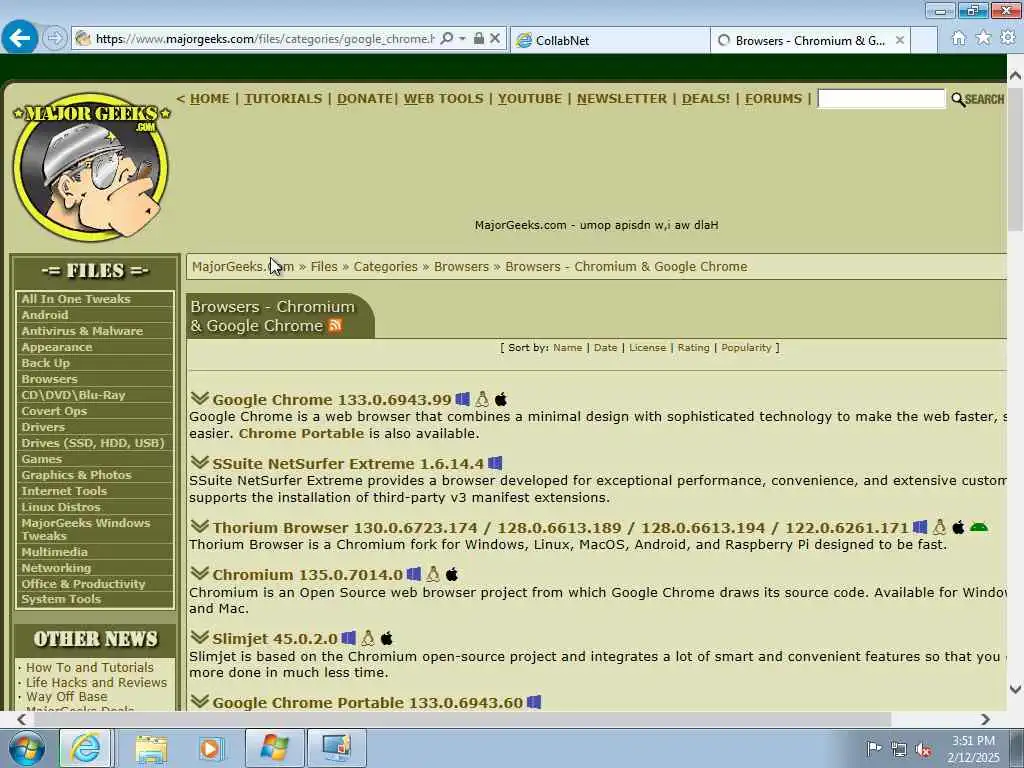
Task: Open the Linux Distros category
Action: 61,507
